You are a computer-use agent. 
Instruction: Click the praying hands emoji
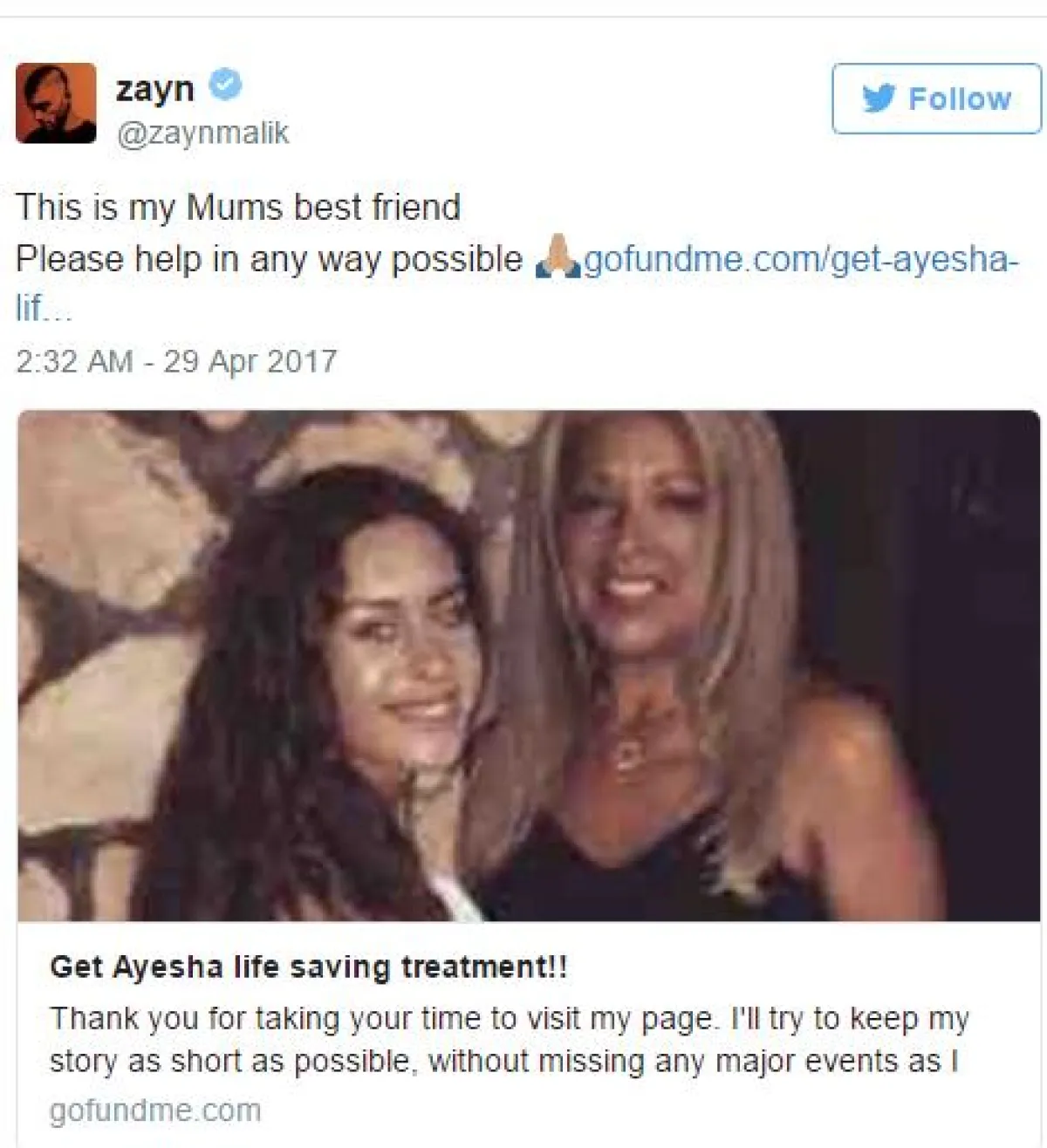(x=558, y=259)
